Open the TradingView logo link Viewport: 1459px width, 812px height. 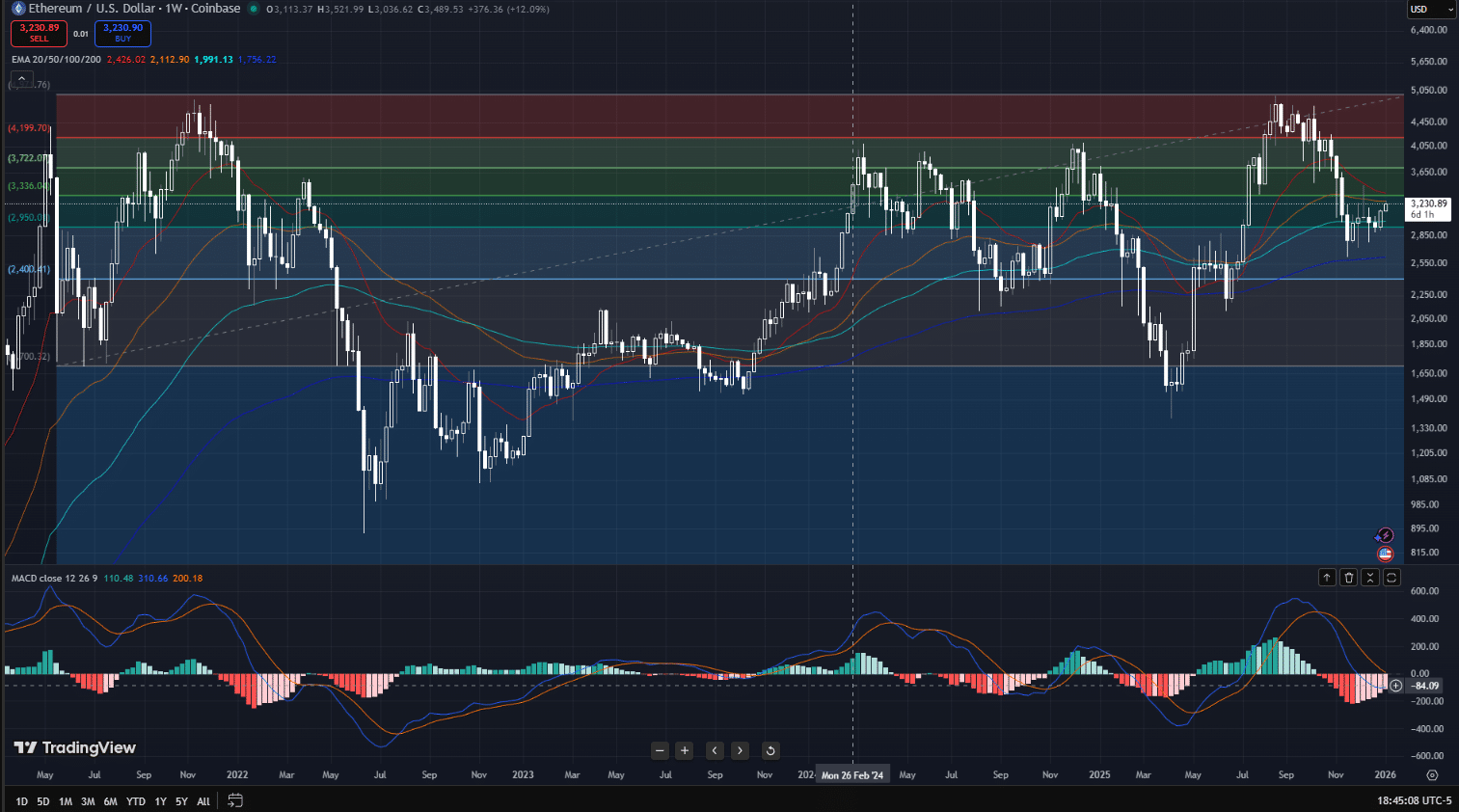click(x=72, y=747)
